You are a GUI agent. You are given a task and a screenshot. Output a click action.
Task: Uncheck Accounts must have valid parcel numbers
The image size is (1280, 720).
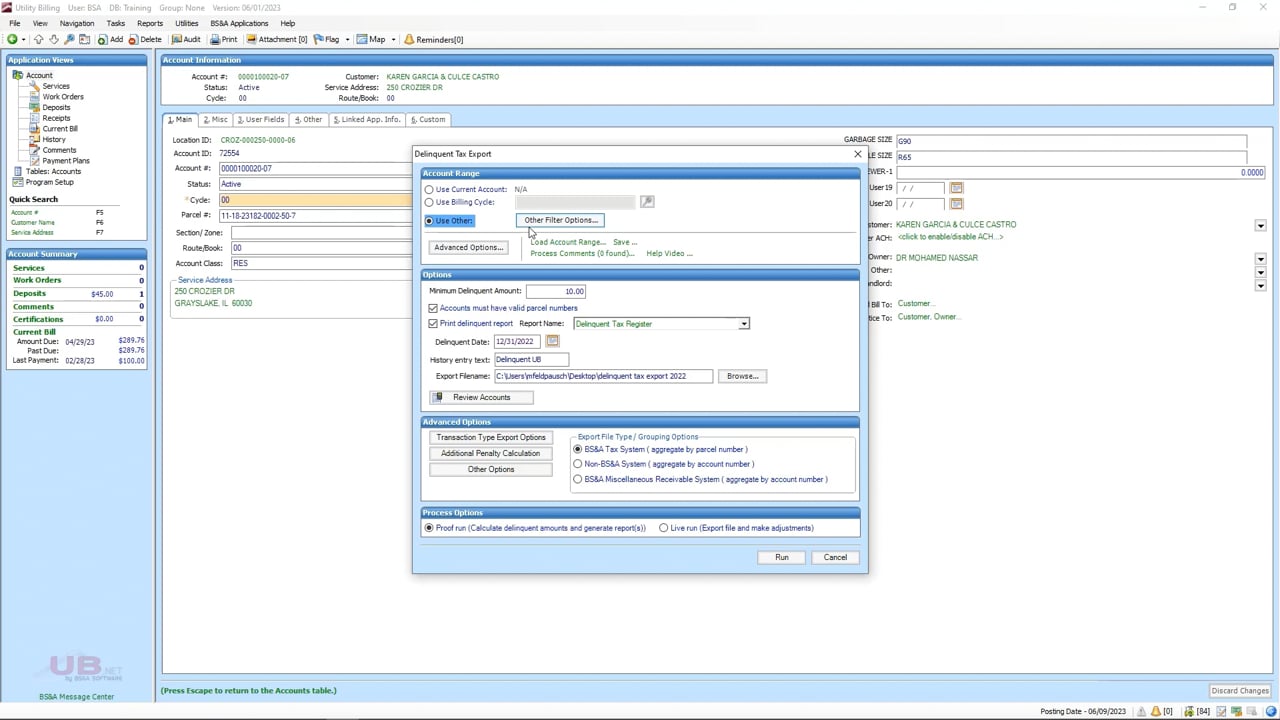433,308
